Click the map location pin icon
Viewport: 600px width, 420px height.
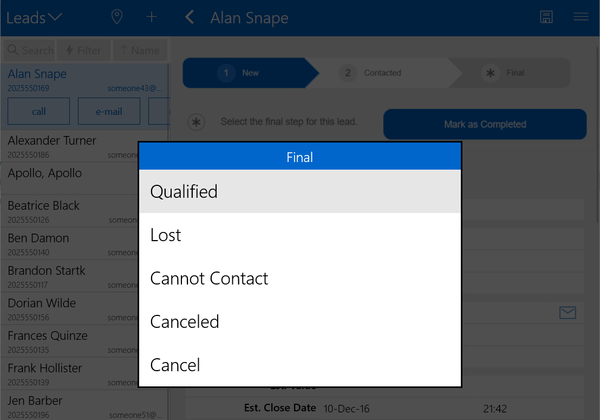[x=117, y=17]
